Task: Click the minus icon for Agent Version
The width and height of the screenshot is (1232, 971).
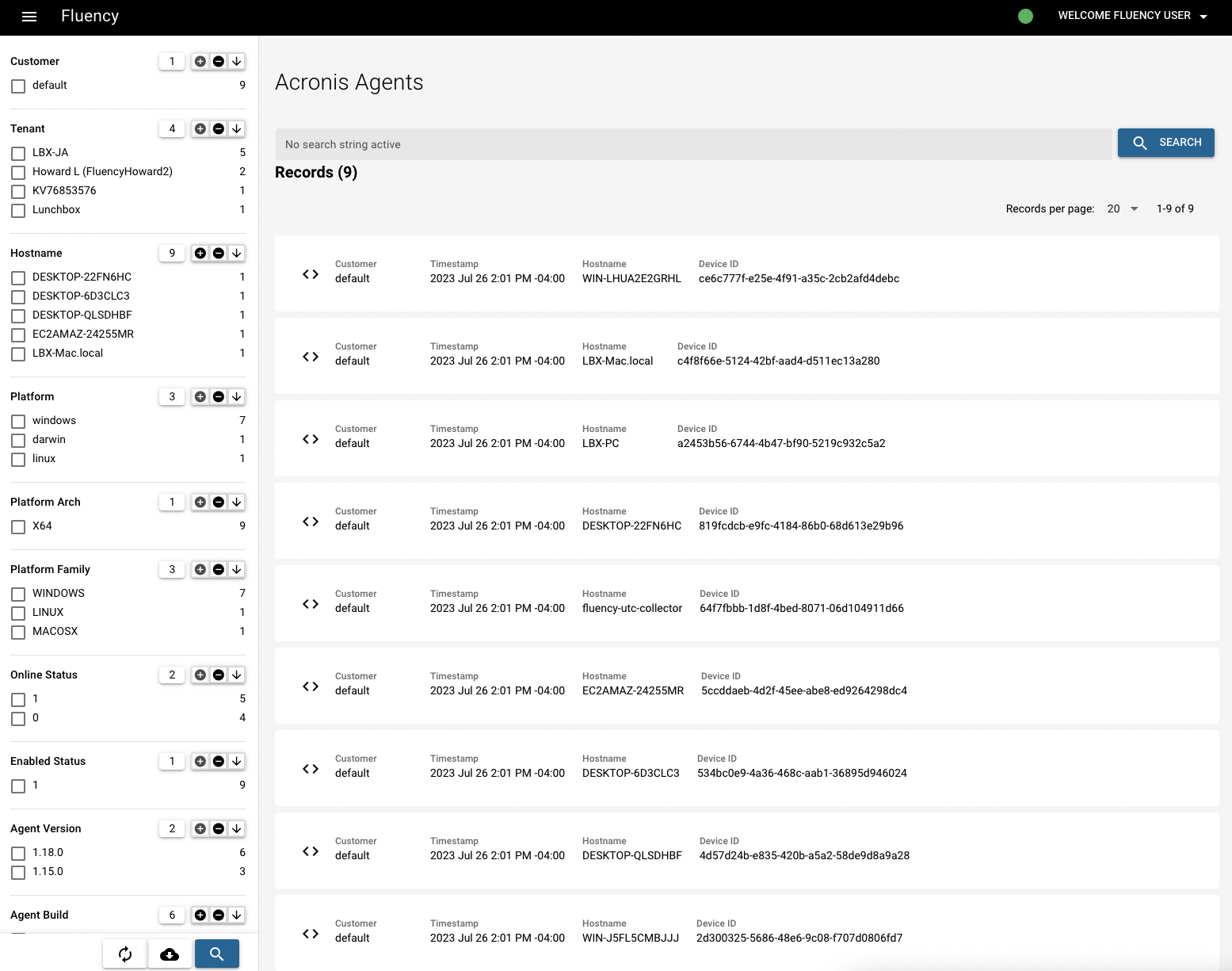Action: click(x=219, y=828)
